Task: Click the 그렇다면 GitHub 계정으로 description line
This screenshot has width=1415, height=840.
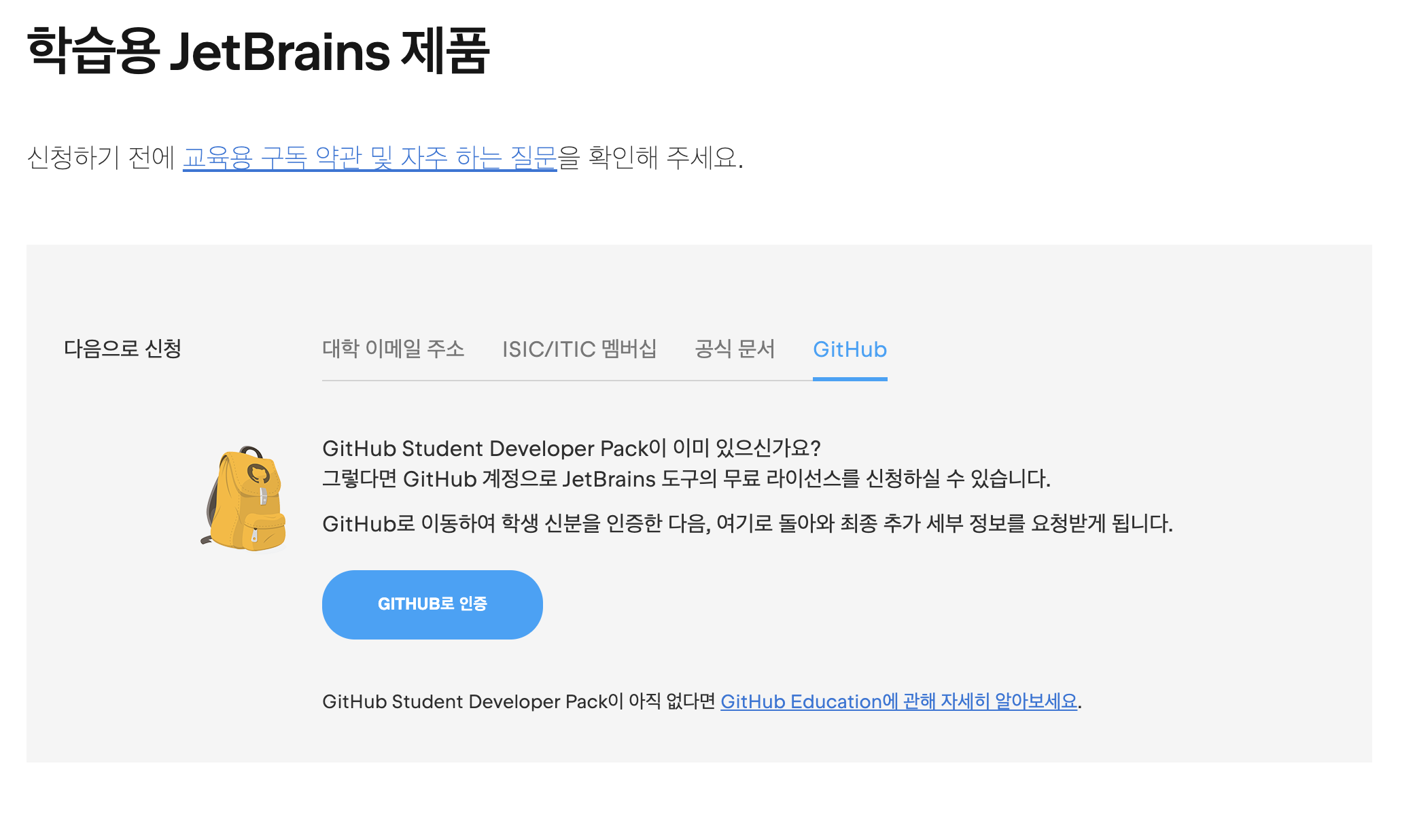Action: pyautogui.click(x=686, y=479)
